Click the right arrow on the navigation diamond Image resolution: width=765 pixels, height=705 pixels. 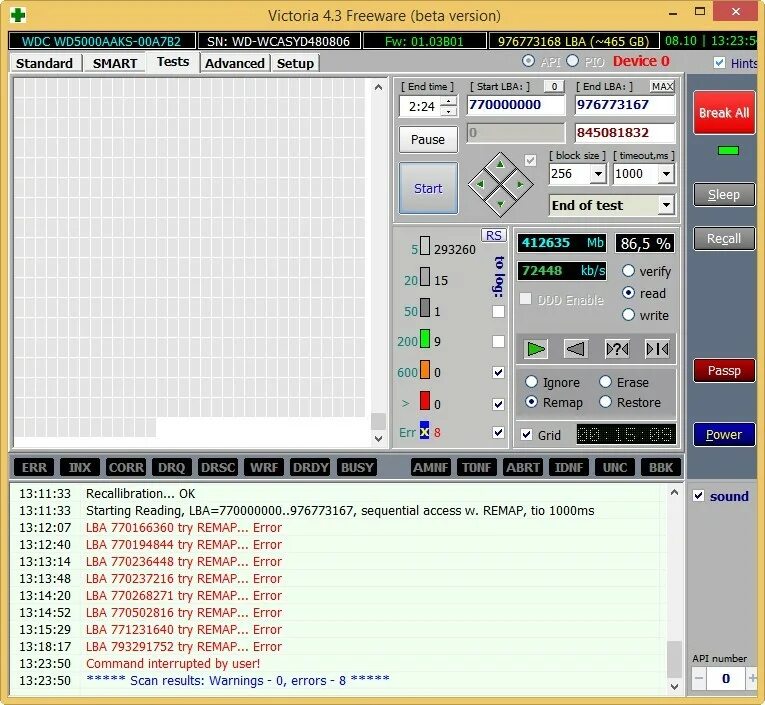pyautogui.click(x=520, y=184)
